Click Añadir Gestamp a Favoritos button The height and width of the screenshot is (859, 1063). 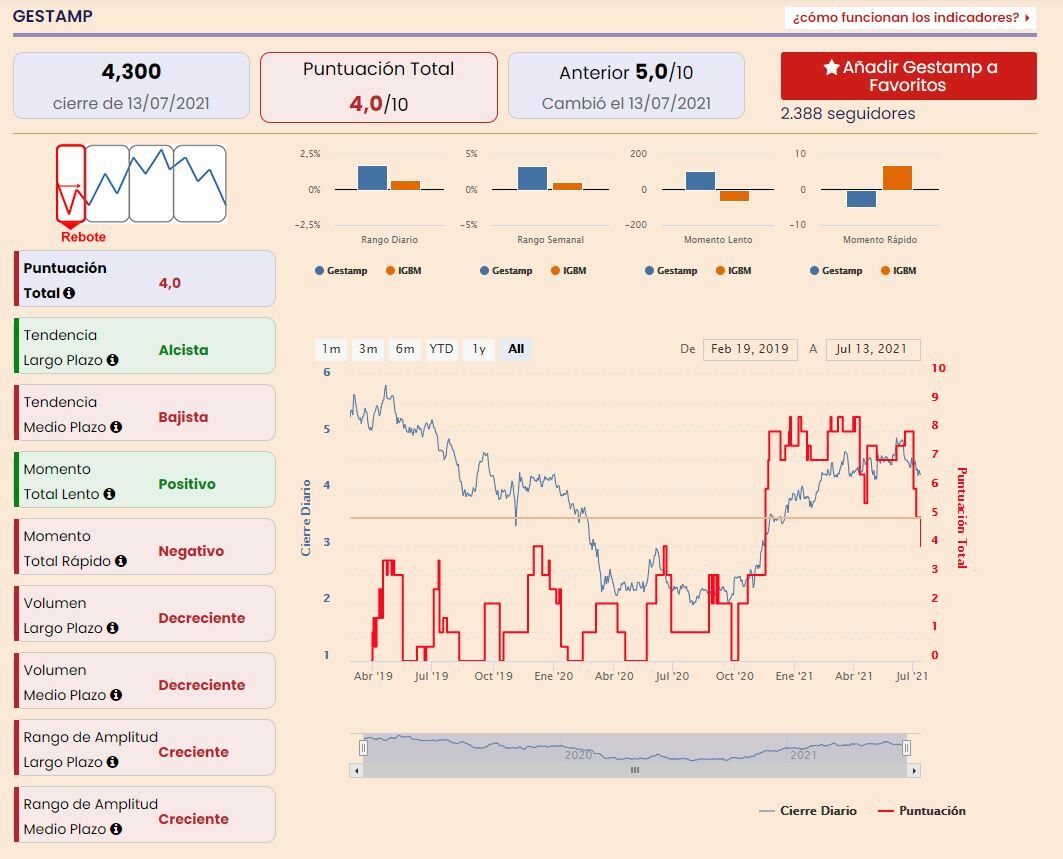908,76
